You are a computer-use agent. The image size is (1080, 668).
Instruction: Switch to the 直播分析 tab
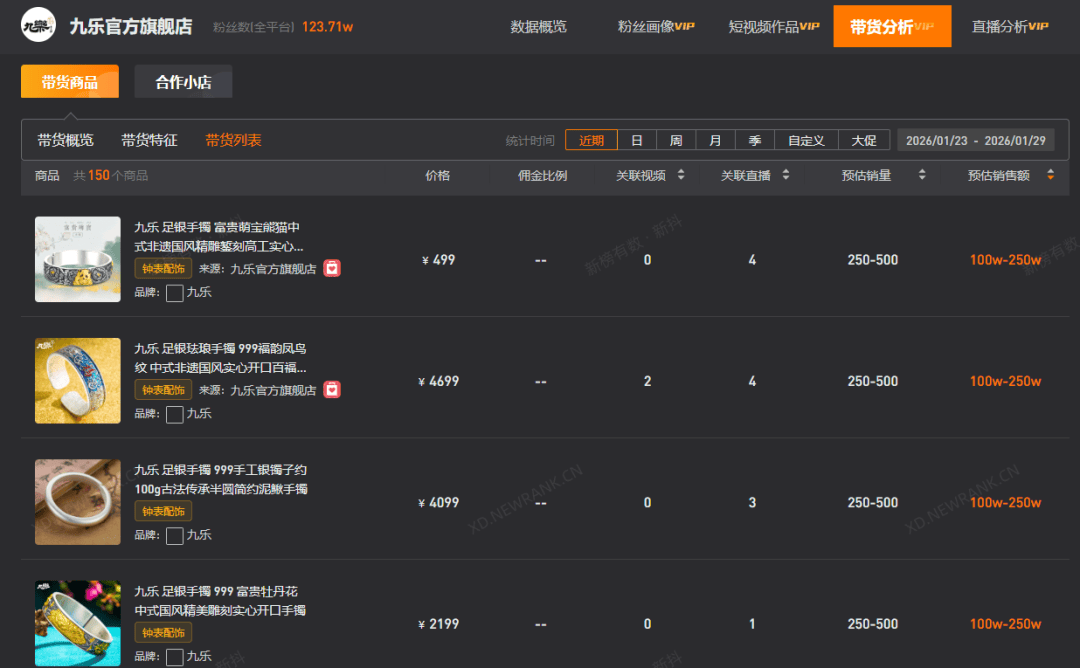[1009, 27]
